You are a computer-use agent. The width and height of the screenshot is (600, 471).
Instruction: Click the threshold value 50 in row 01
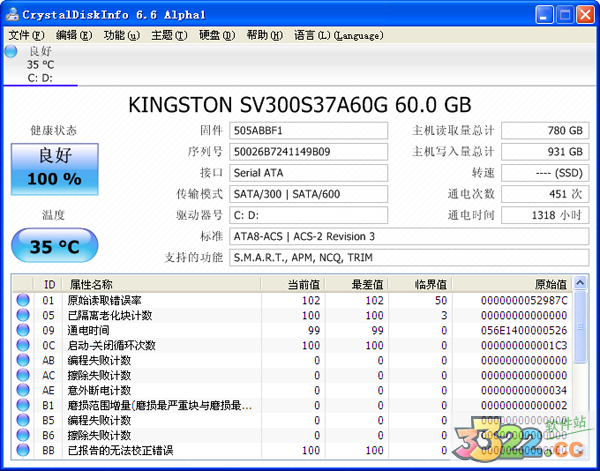(441, 300)
